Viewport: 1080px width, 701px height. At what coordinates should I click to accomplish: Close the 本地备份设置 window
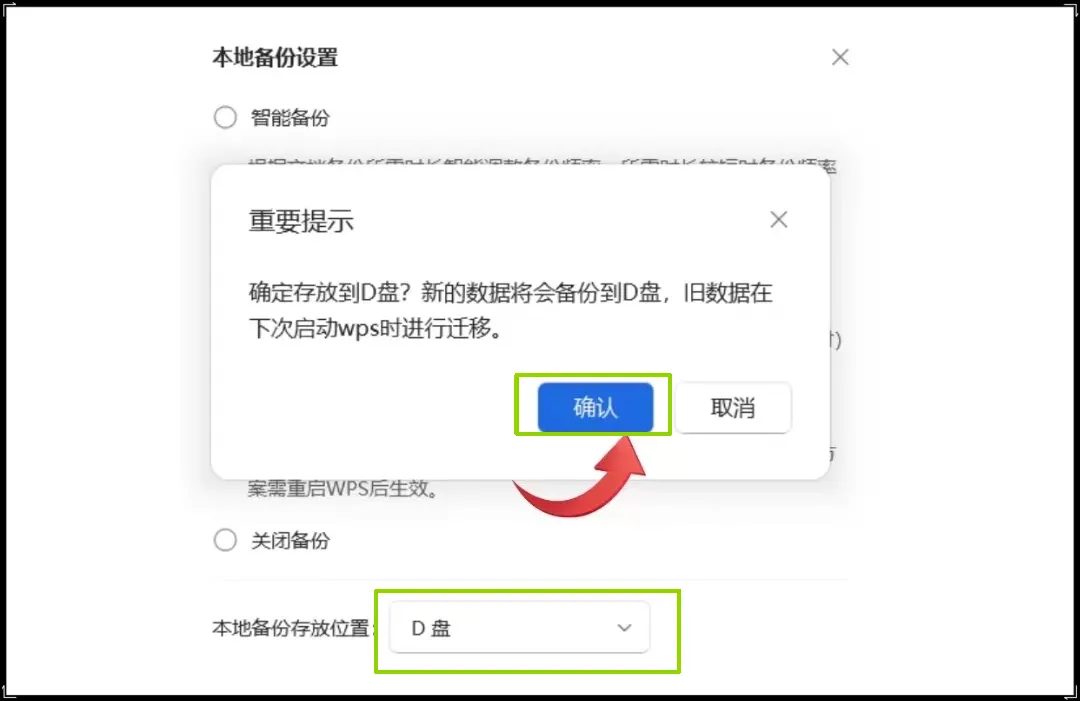point(840,57)
